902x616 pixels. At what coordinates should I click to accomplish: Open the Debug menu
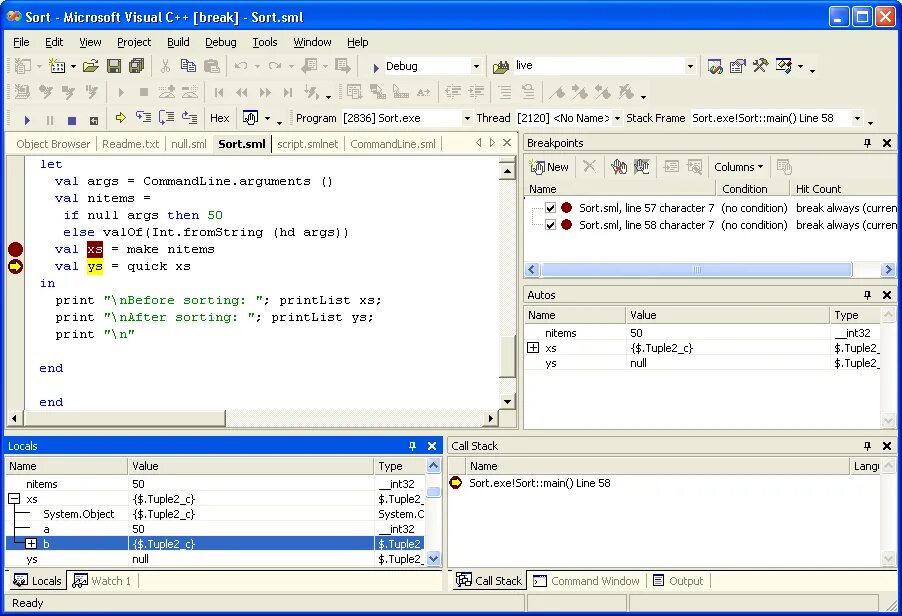[x=221, y=42]
